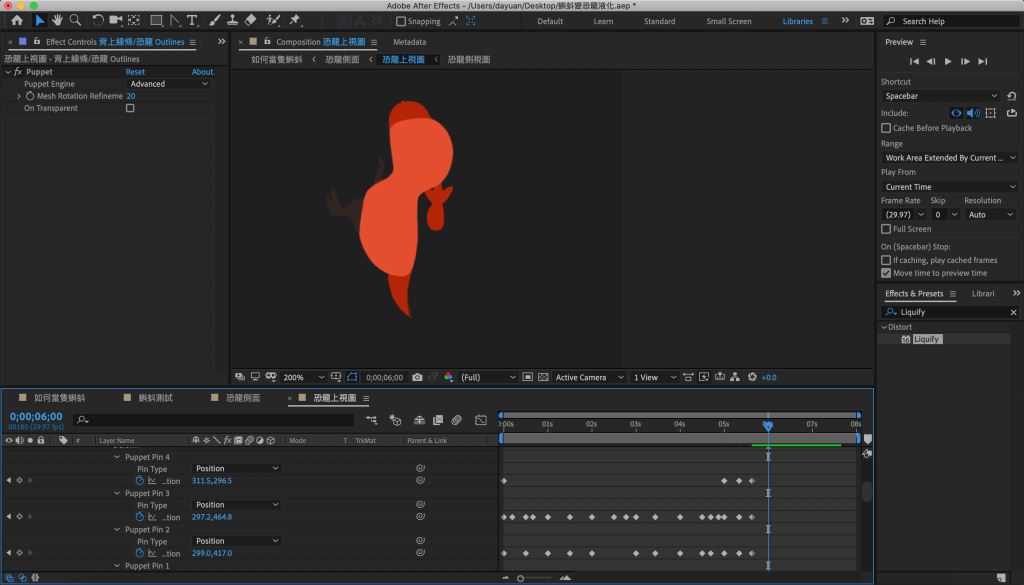Select the Rectangle shape tool

pos(156,20)
